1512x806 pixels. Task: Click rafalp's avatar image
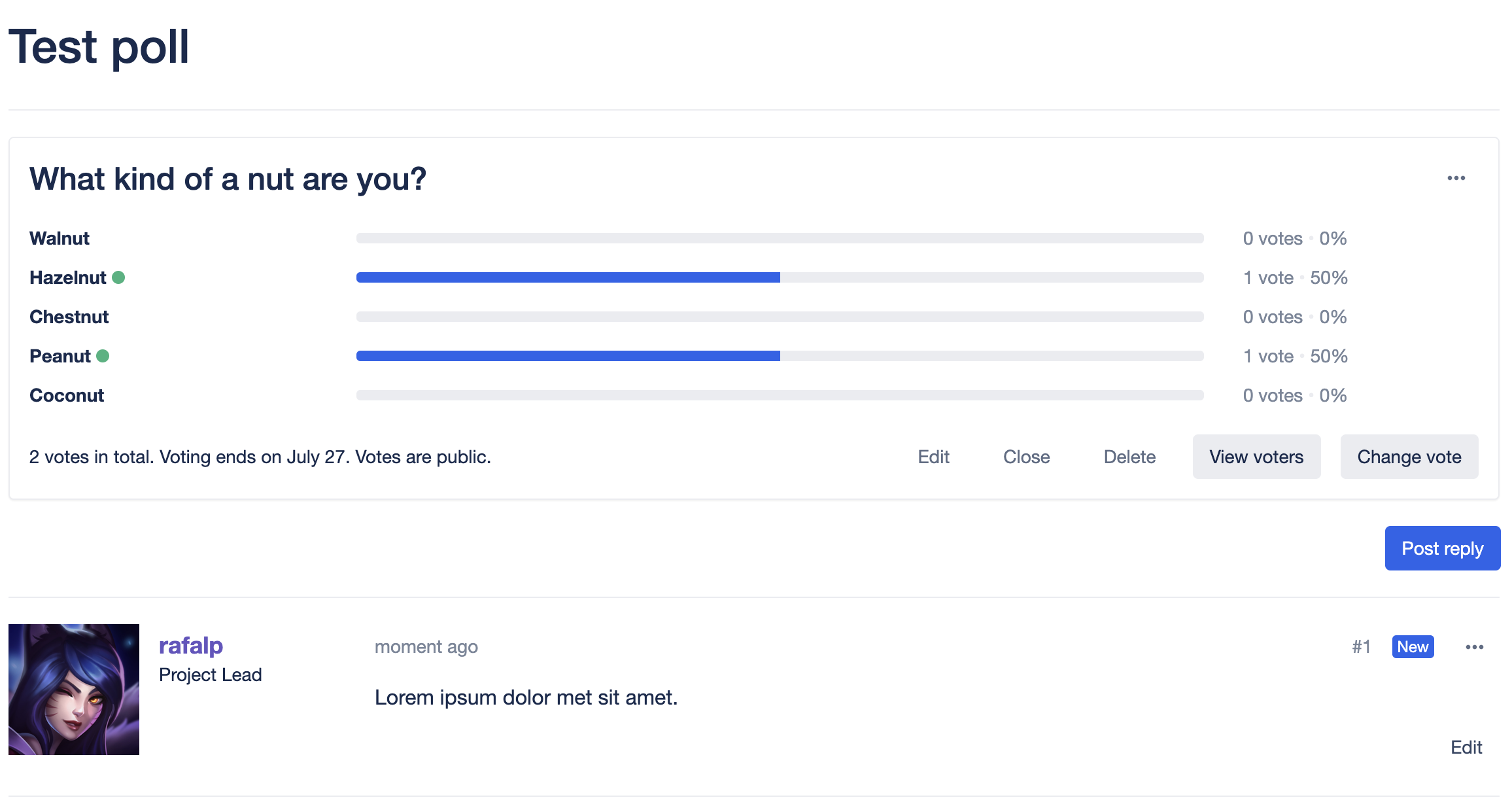pyautogui.click(x=74, y=689)
